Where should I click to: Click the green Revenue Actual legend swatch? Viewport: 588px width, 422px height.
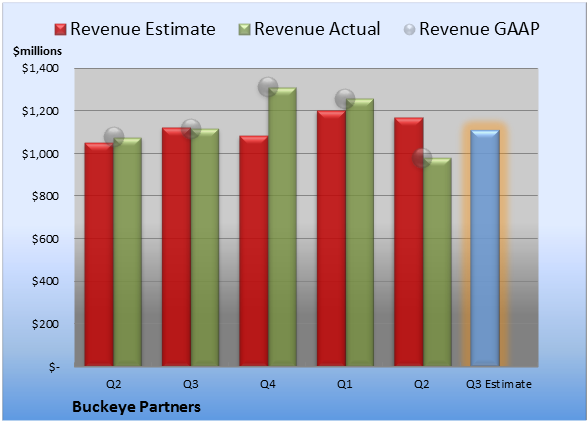tap(244, 29)
